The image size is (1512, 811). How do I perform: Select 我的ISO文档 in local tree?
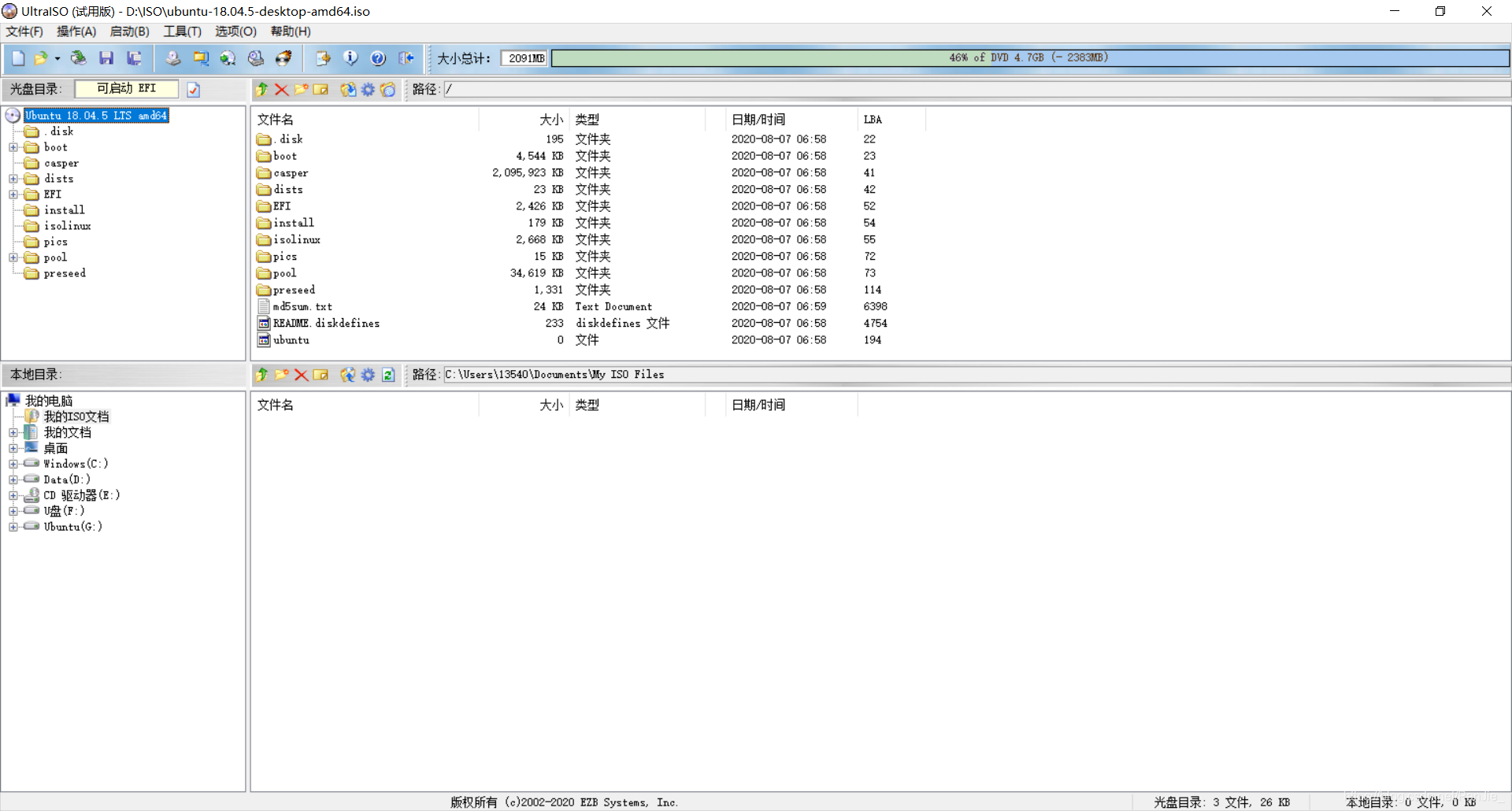(x=76, y=417)
